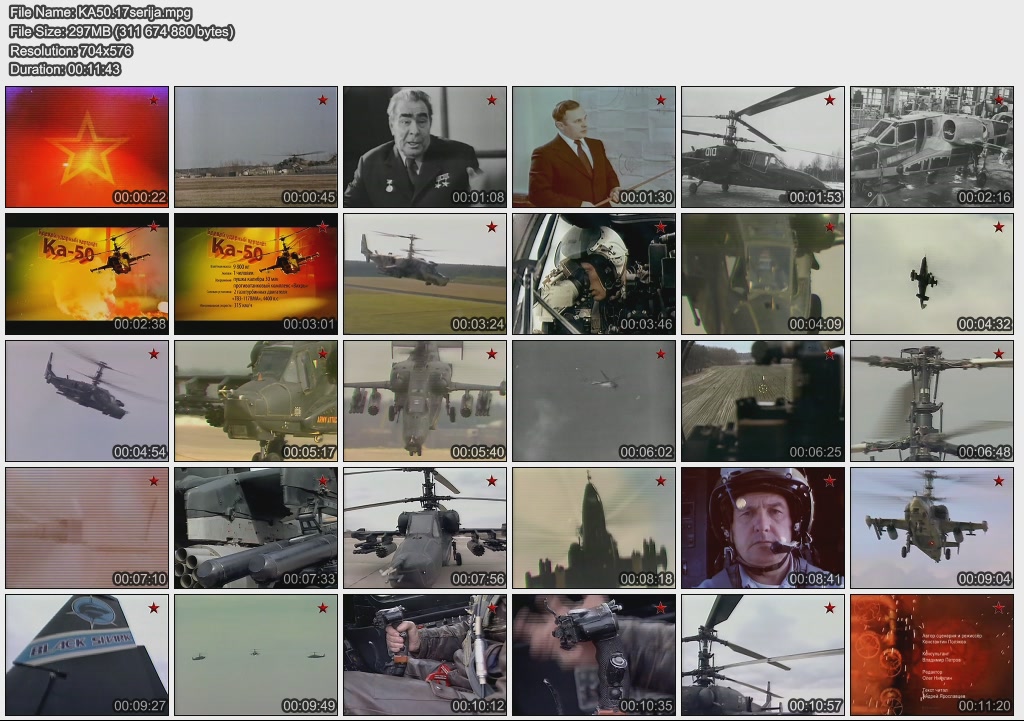Select the coaxial rotor close-up at 00:06:48
Screen dimensions: 1024x721
click(932, 400)
